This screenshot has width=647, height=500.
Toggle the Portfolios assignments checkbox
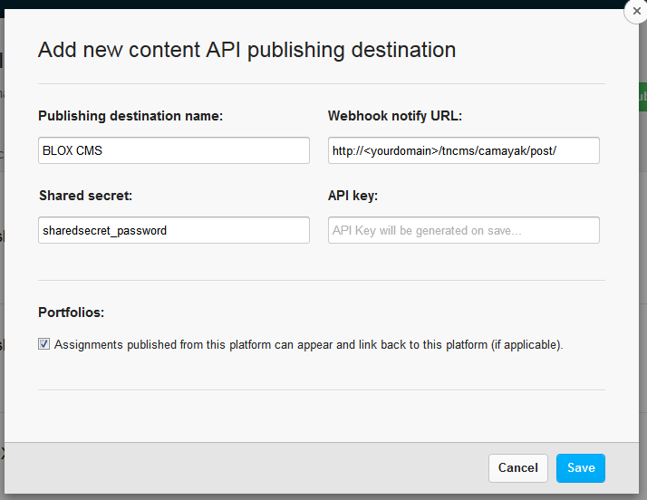click(44, 344)
